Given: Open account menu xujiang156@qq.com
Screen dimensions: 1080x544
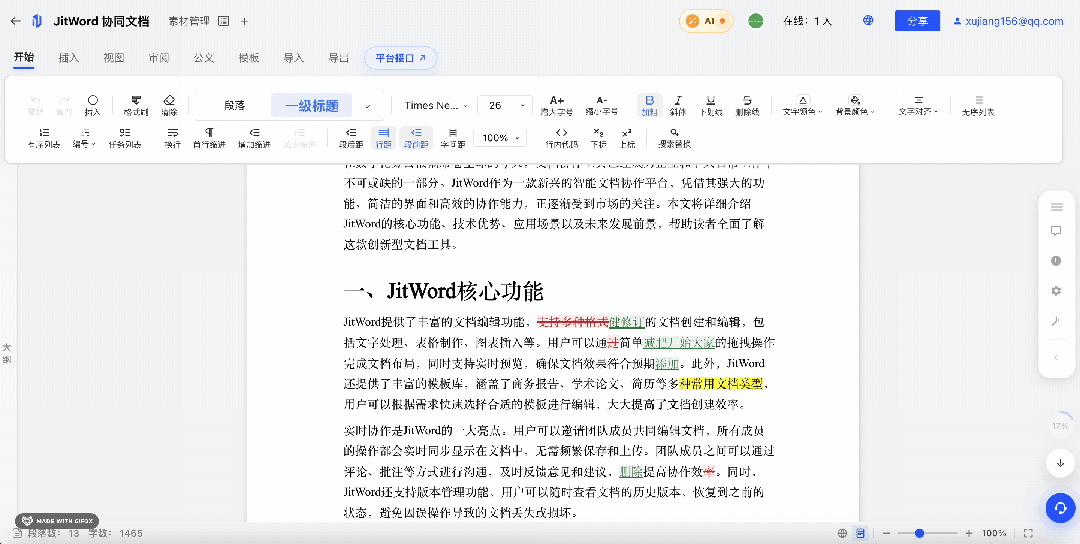Looking at the screenshot, I should pyautogui.click(x=1008, y=21).
